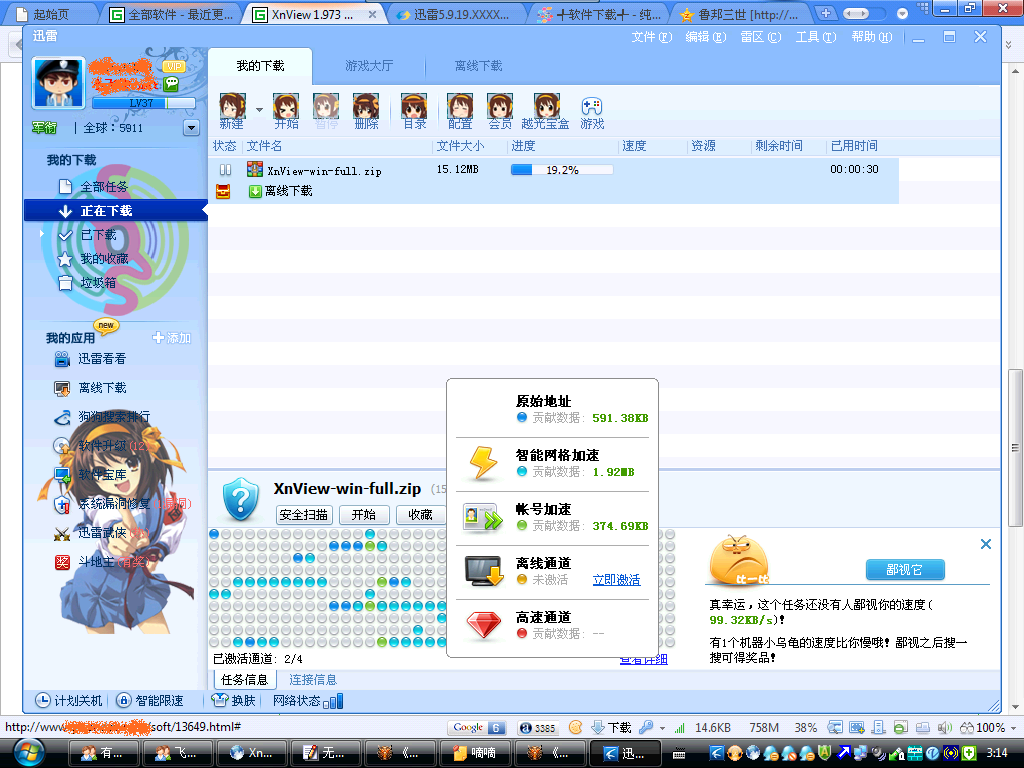The height and width of the screenshot is (768, 1024).
Task: Open 我的收藏 in the sidebar
Action: point(94,259)
